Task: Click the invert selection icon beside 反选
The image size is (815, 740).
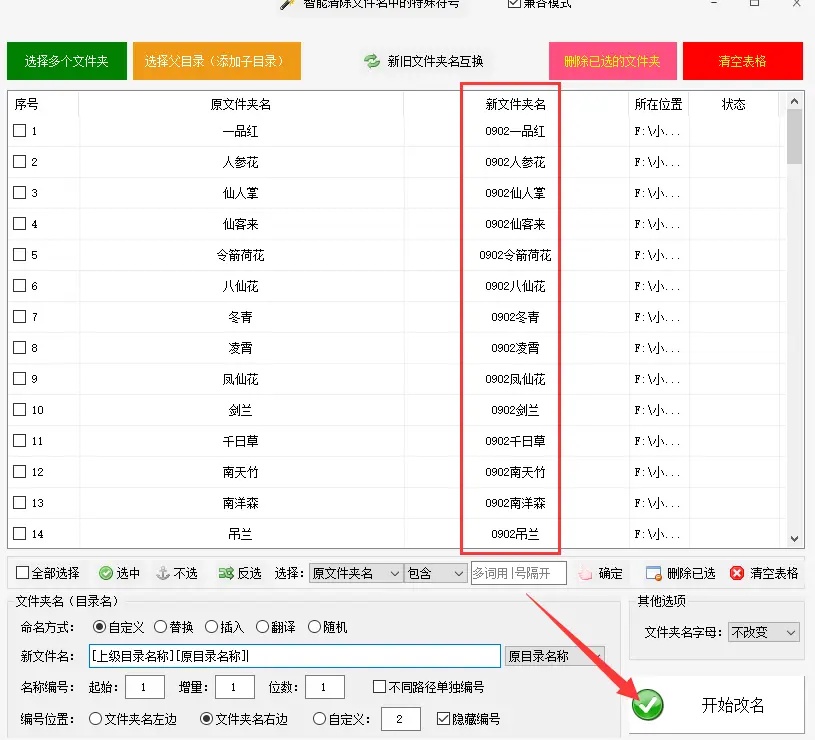Action: 226,573
